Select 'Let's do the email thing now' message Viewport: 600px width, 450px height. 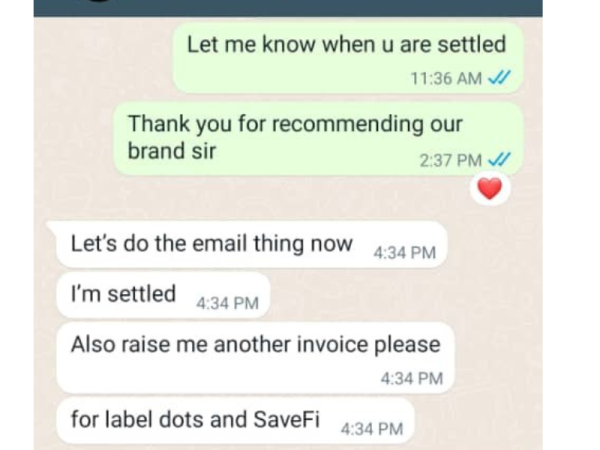tap(249, 244)
